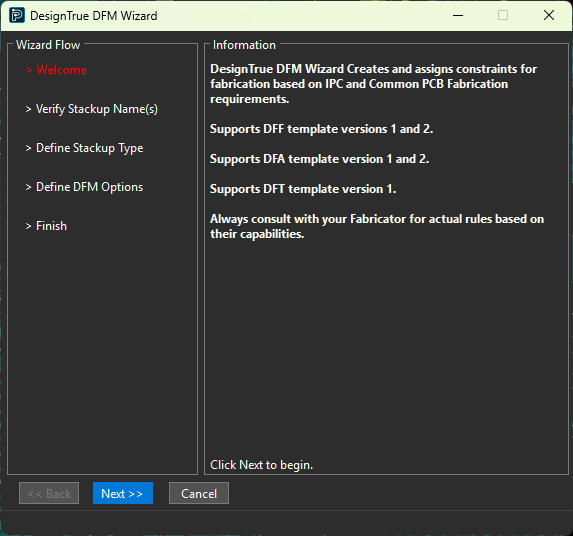Minimize the DesignTrue DFM Wizard window
The width and height of the screenshot is (573, 536).
(x=458, y=15)
